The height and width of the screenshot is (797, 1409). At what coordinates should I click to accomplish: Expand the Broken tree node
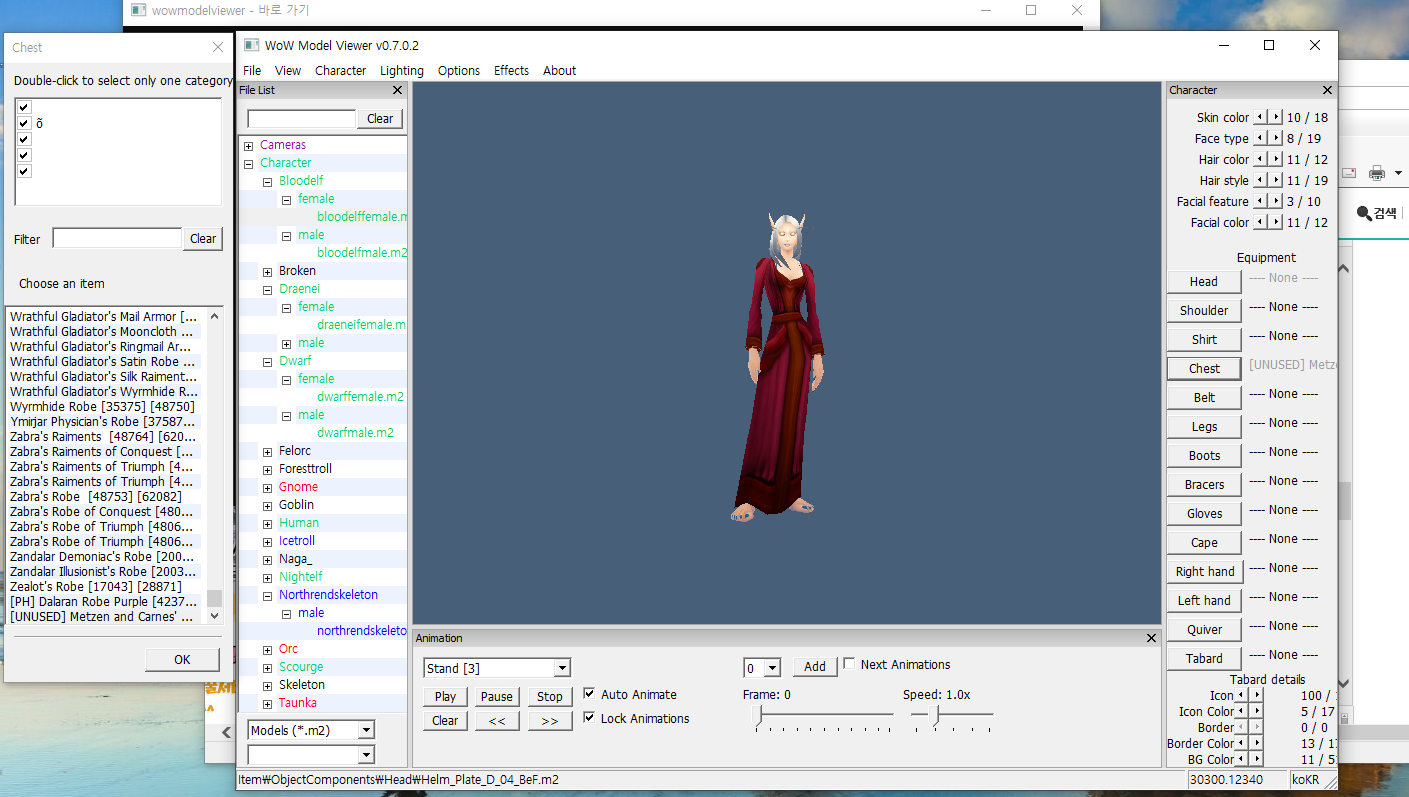tap(267, 272)
